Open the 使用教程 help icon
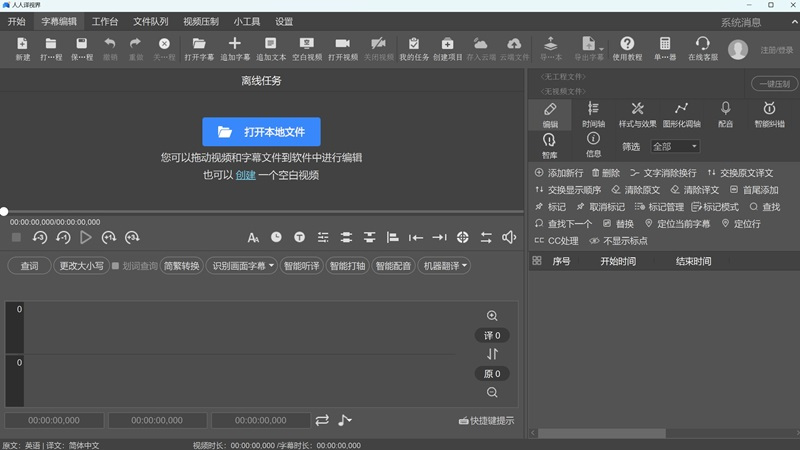800x450 pixels. (627, 45)
